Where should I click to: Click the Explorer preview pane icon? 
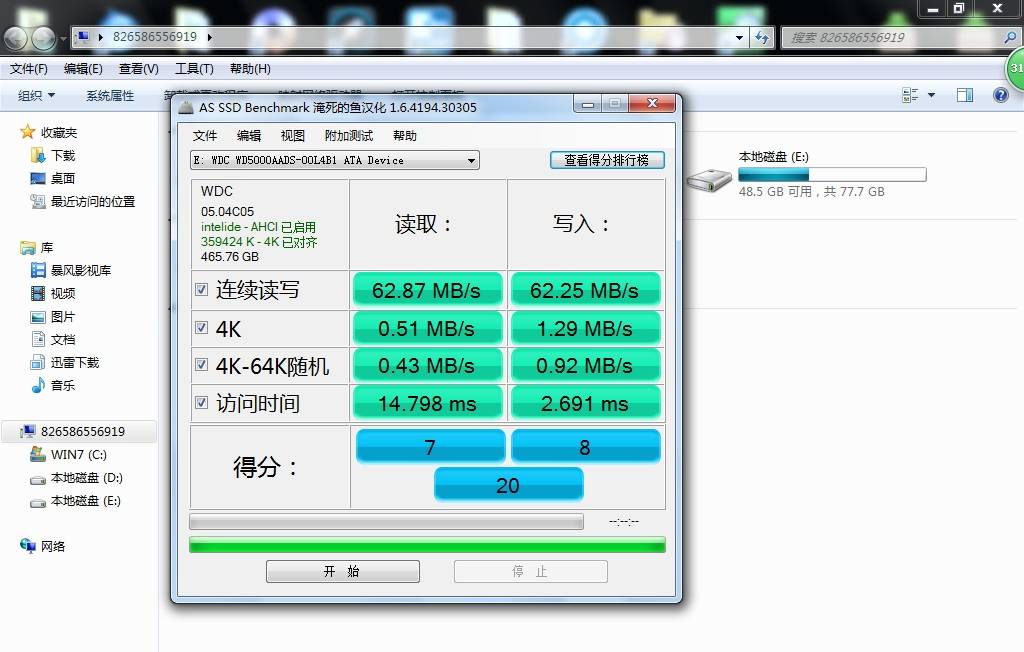coord(964,94)
